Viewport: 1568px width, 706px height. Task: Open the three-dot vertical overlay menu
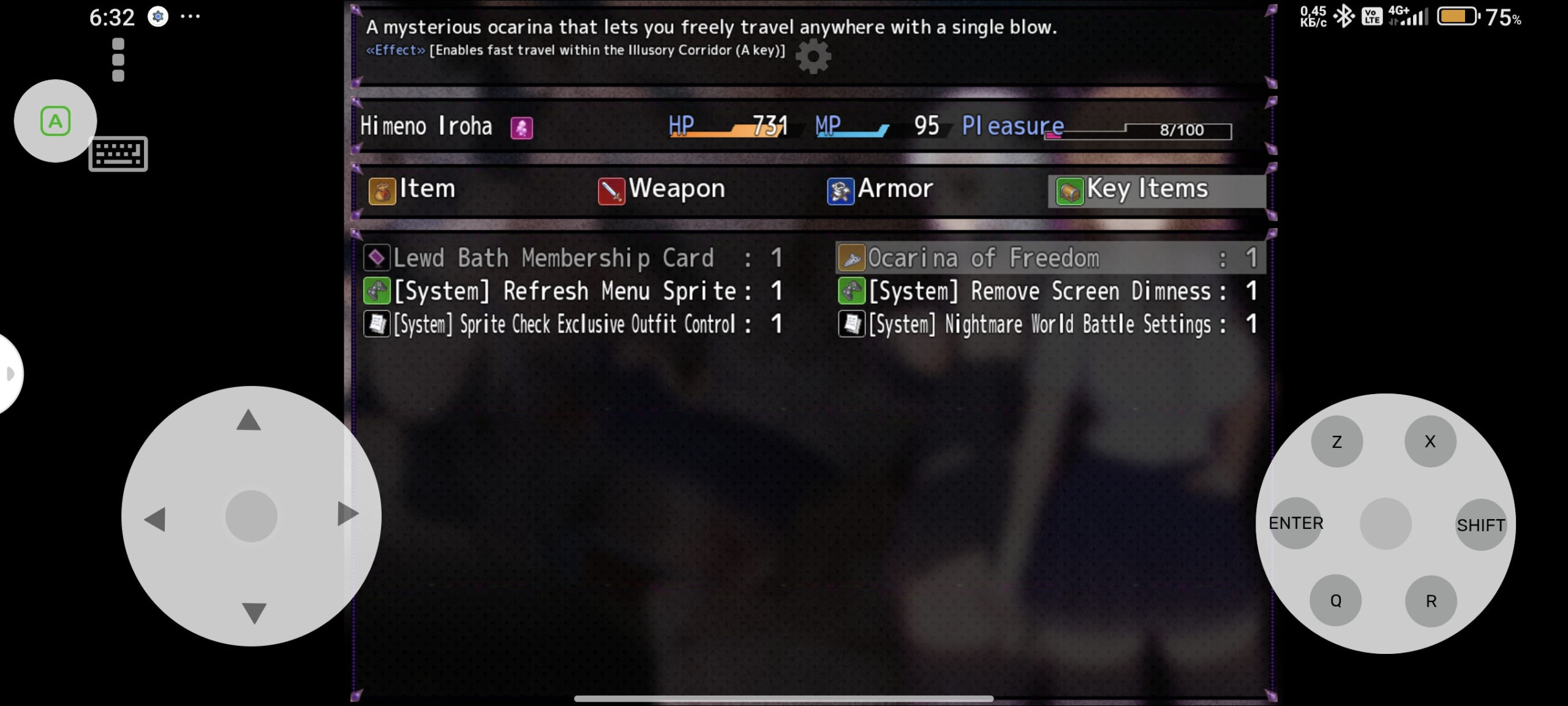click(x=118, y=60)
